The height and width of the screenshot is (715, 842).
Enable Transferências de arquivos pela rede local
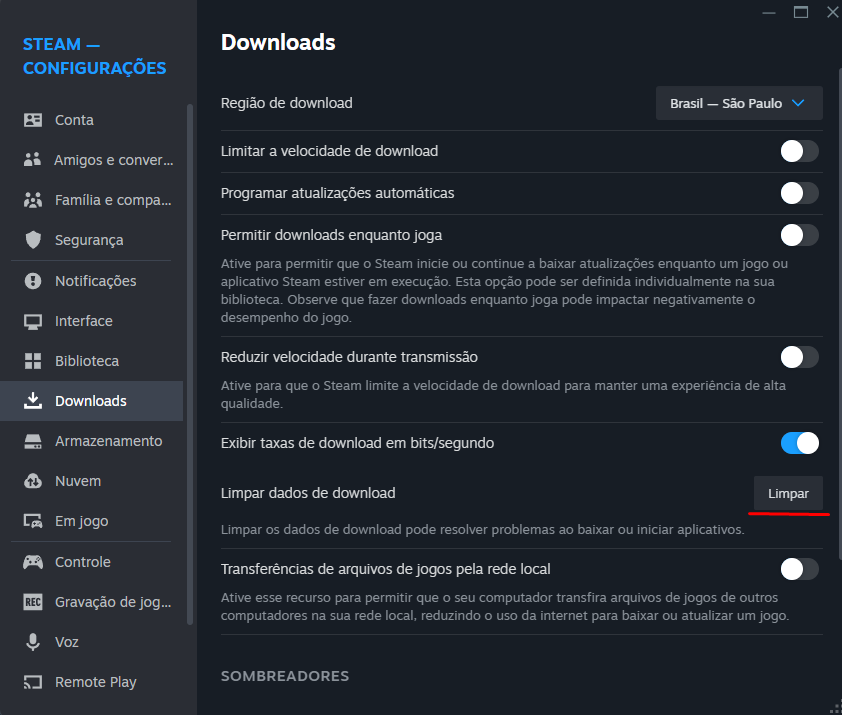coord(800,569)
